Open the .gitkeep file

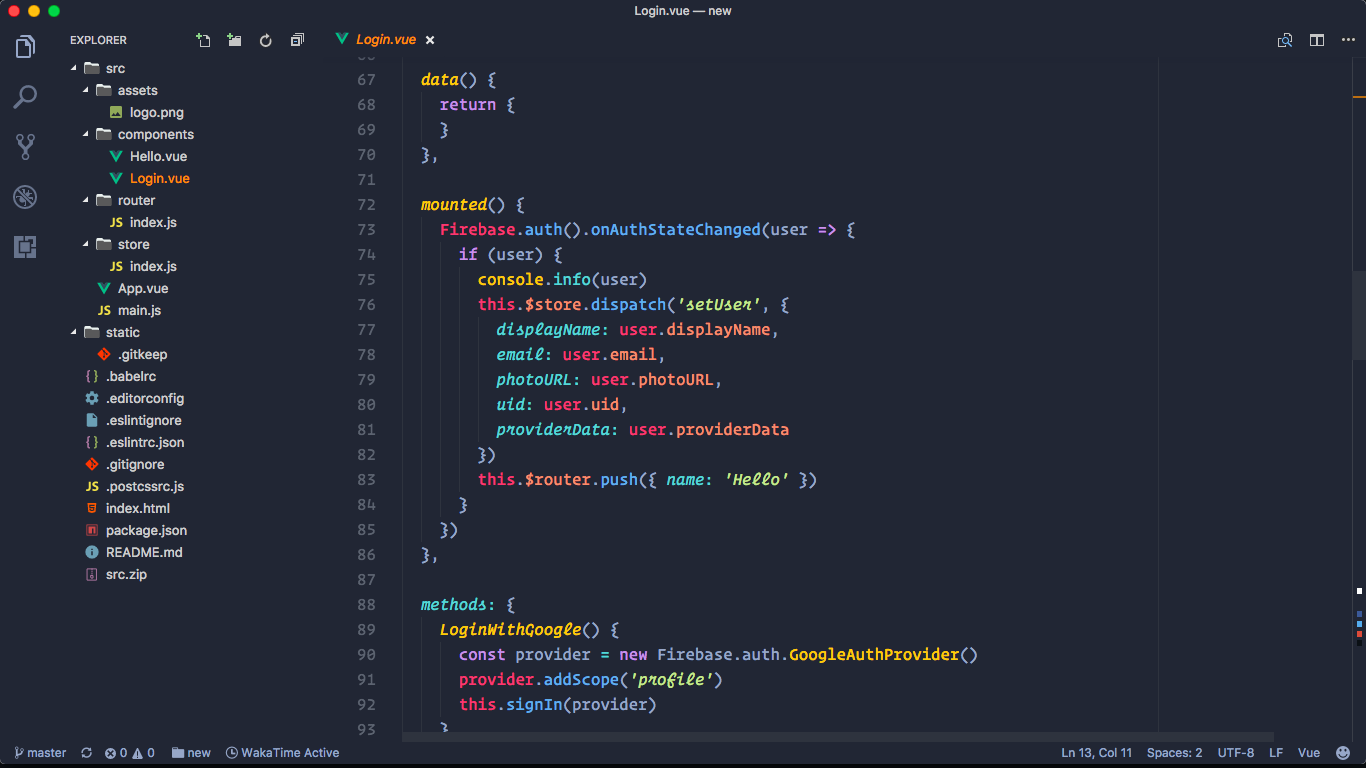tap(142, 354)
